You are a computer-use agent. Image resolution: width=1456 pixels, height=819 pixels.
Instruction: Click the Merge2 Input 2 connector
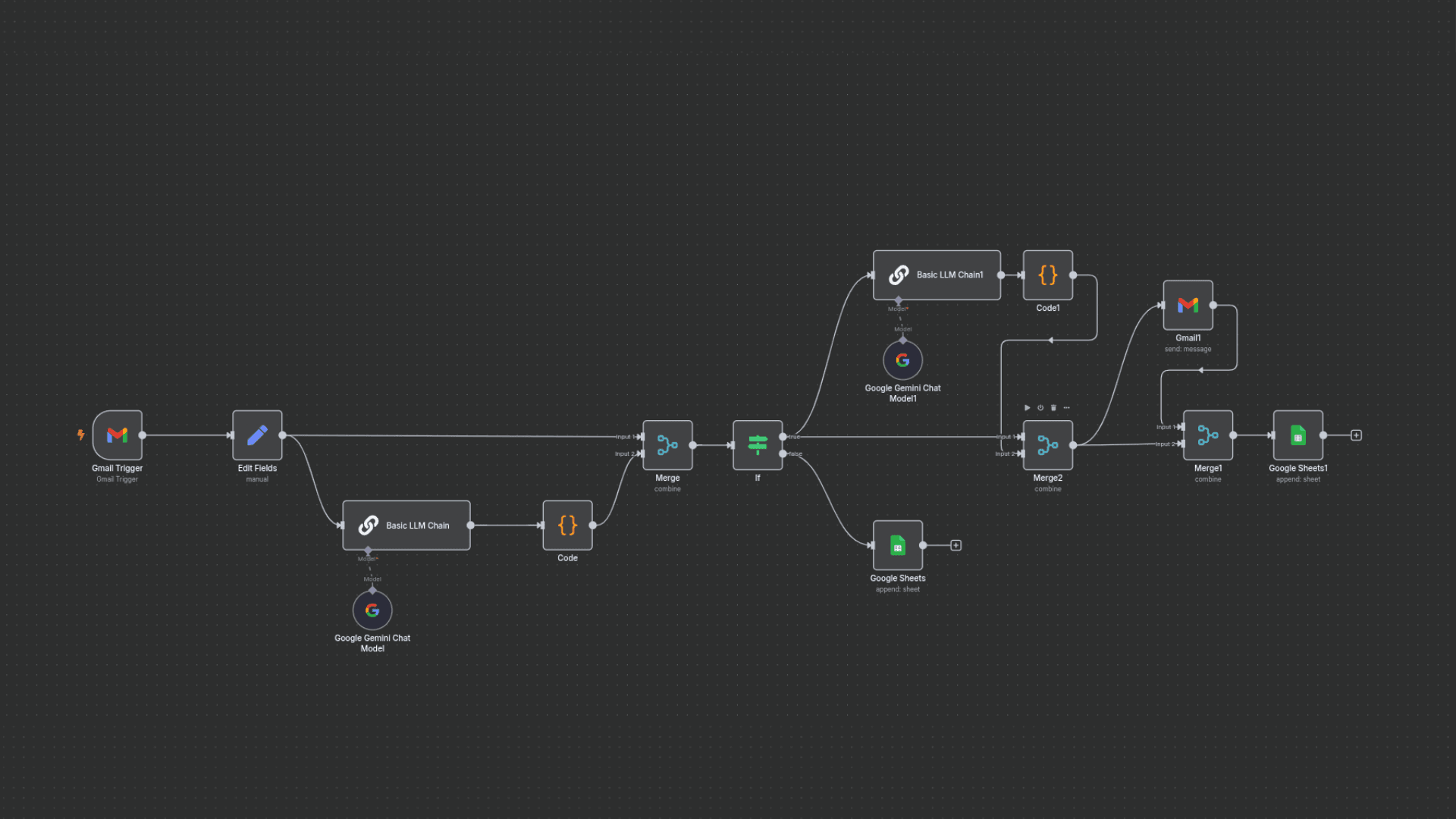(x=1022, y=453)
